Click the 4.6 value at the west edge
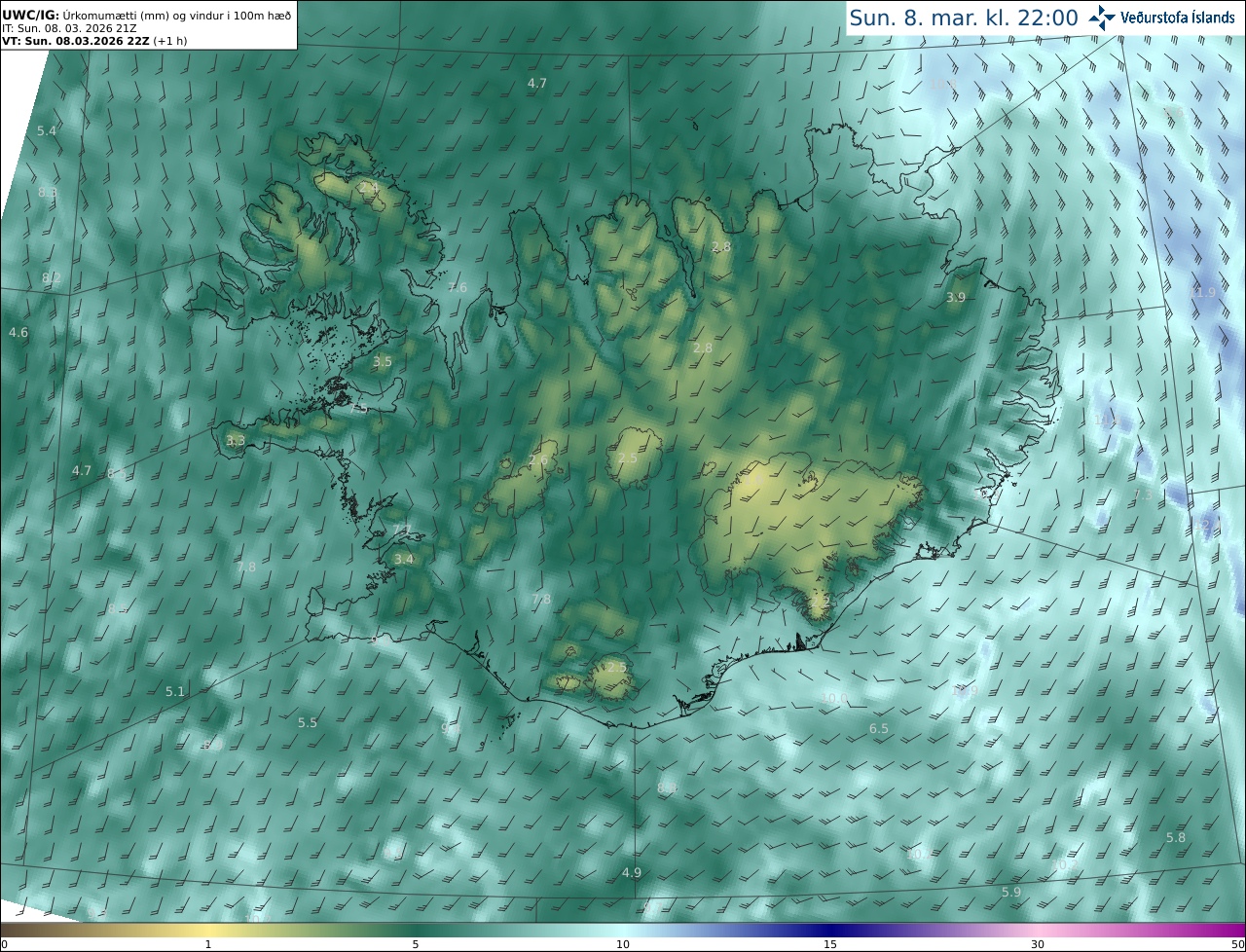 18,333
